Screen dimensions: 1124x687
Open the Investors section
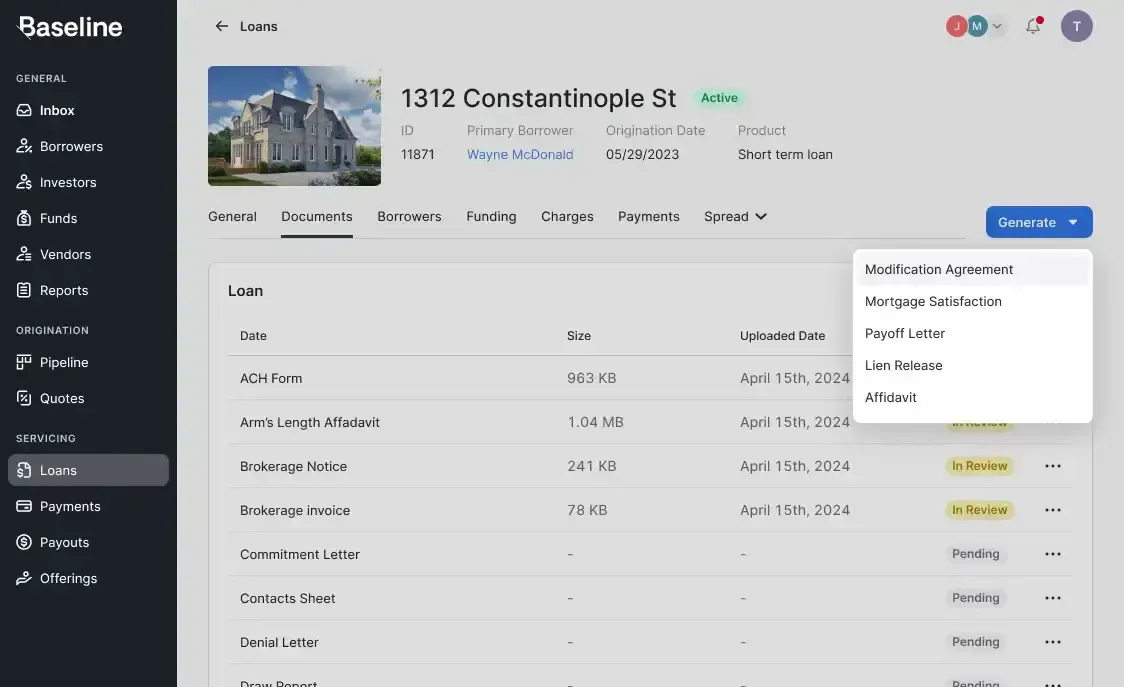[68, 182]
